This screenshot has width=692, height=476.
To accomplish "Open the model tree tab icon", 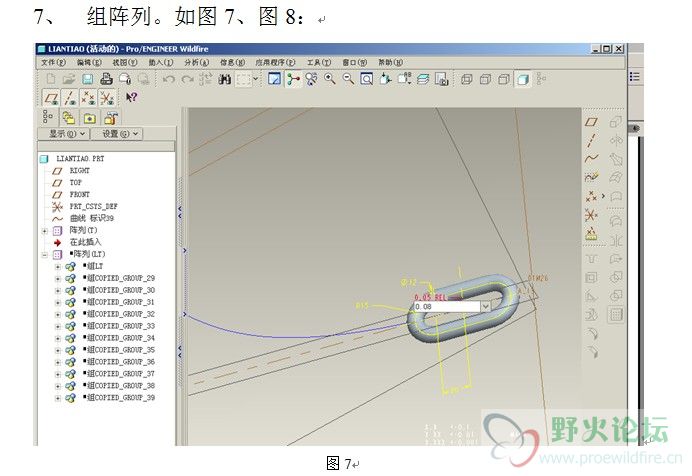I will coord(48,117).
